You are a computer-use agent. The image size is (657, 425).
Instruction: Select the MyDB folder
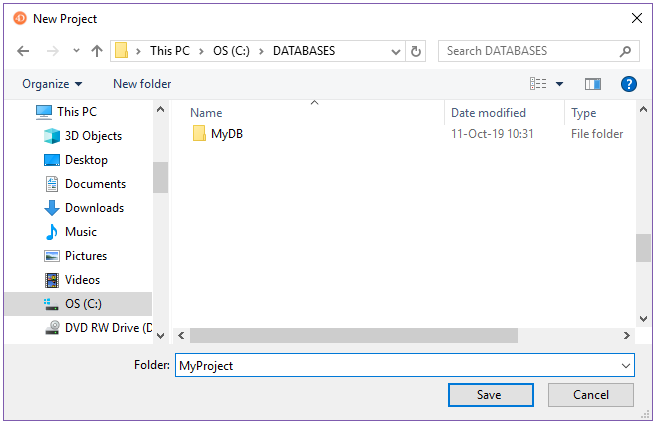(x=226, y=134)
